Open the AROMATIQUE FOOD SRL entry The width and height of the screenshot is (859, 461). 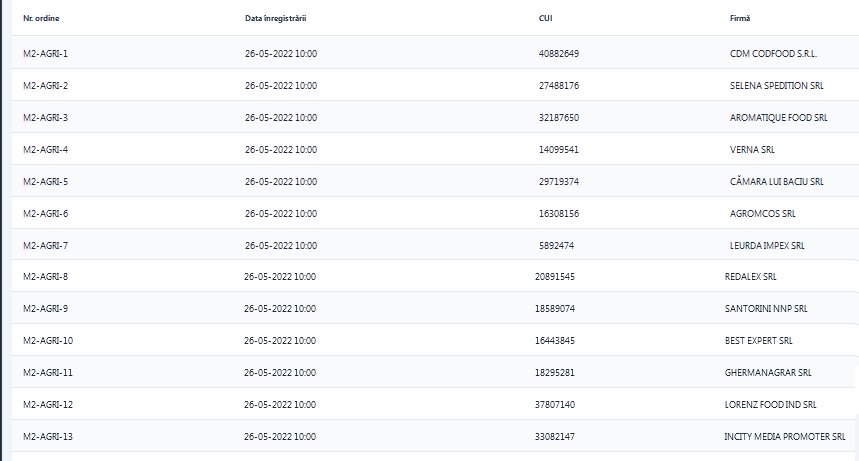tap(778, 118)
